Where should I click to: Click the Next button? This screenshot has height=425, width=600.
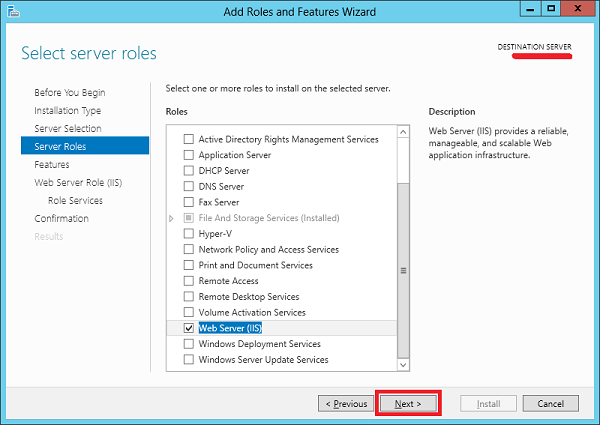click(x=408, y=404)
